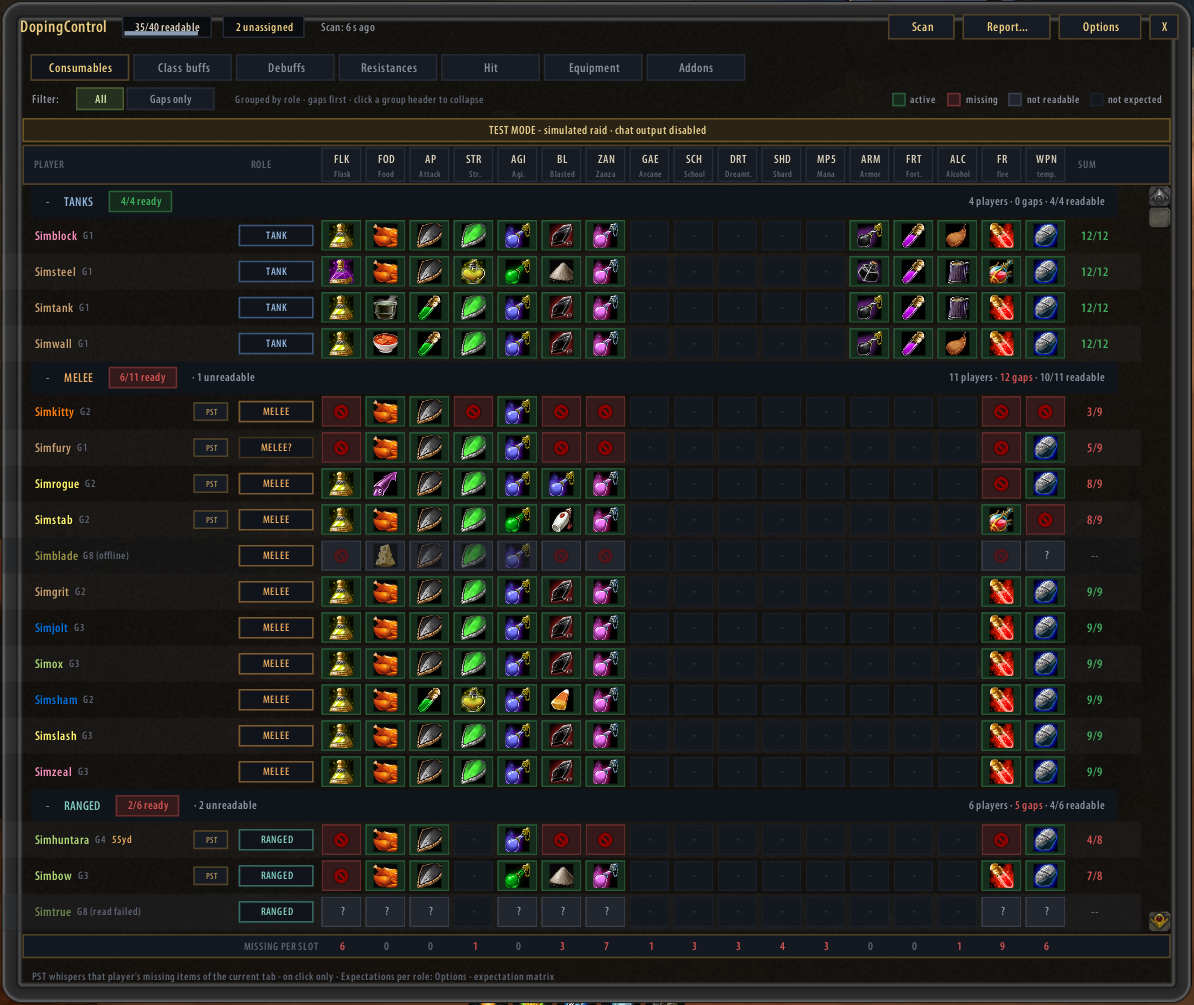Image resolution: width=1194 pixels, height=1005 pixels.
Task: Collapse the RANGED group header
Action: (x=571, y=806)
